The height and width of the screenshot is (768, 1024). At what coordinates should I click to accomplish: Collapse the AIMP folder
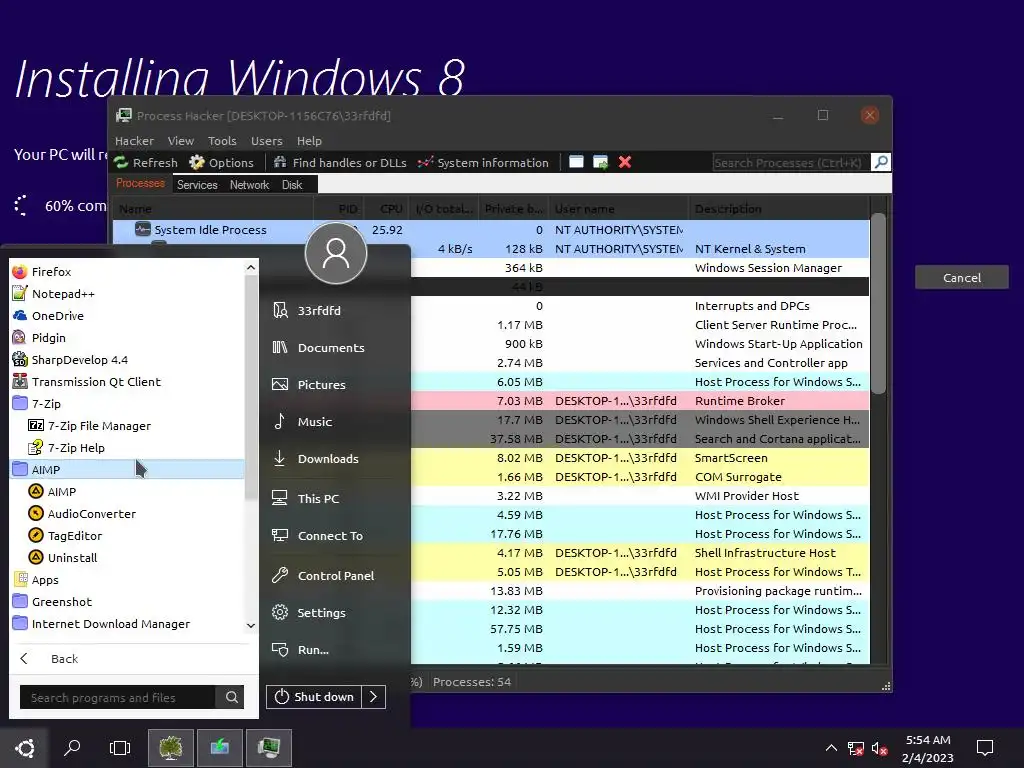127,470
